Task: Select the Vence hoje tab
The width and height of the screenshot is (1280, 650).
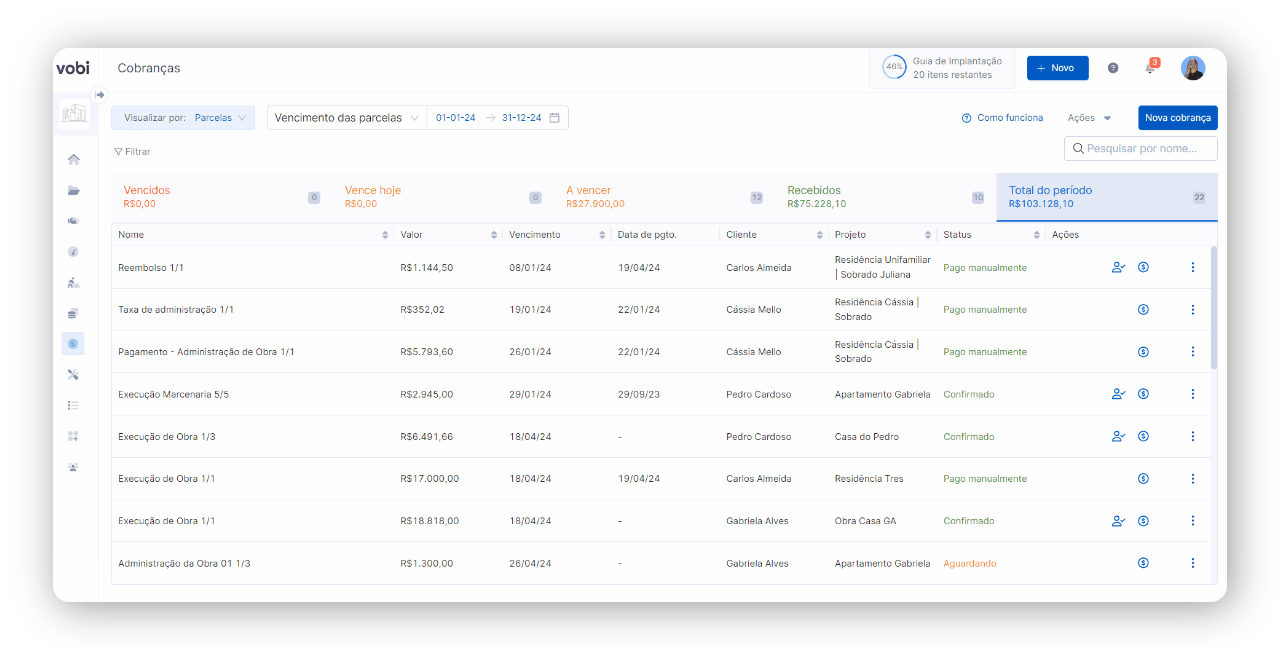Action: point(443,197)
